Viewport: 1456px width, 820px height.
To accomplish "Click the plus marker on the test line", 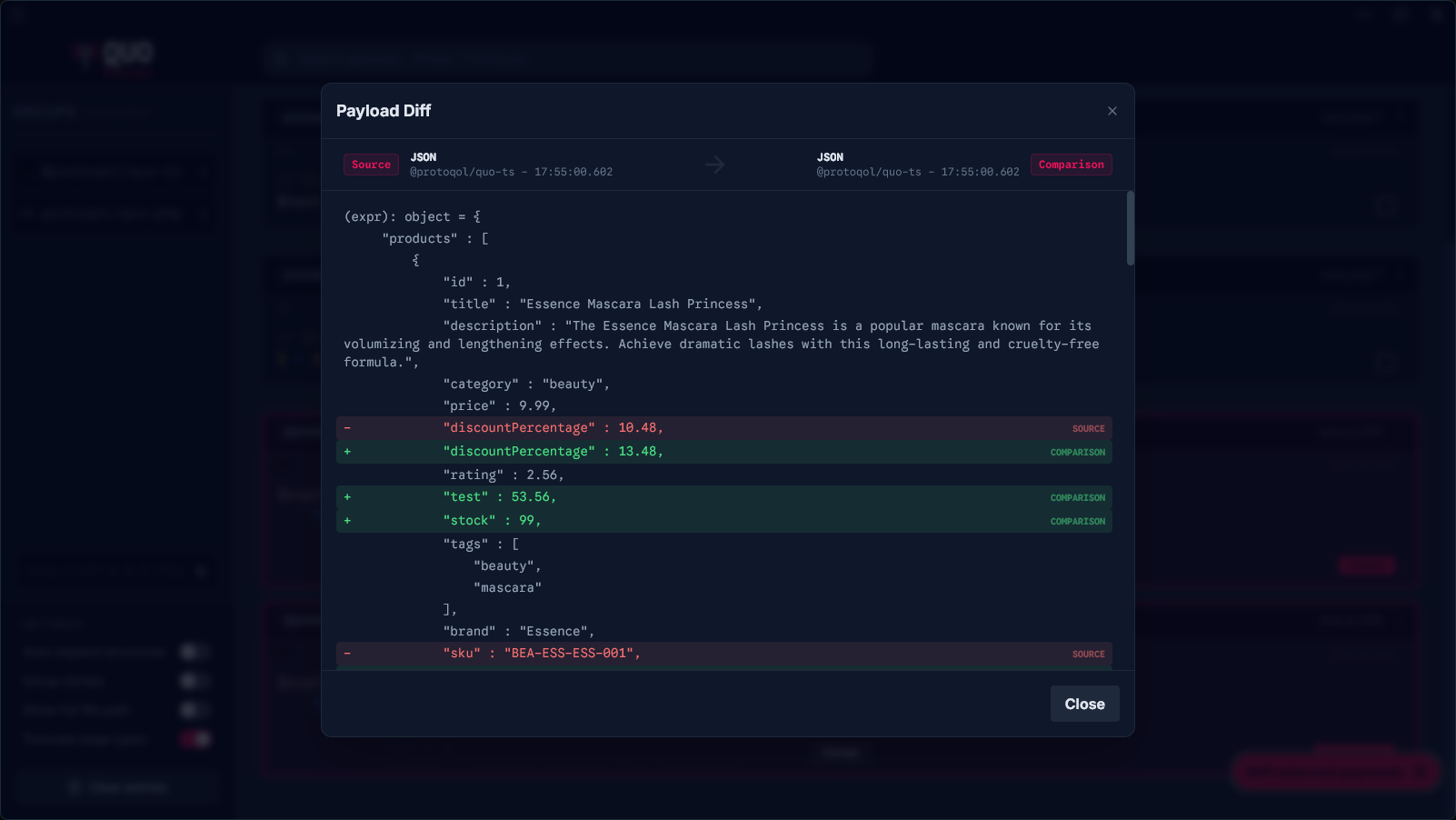I will point(347,497).
